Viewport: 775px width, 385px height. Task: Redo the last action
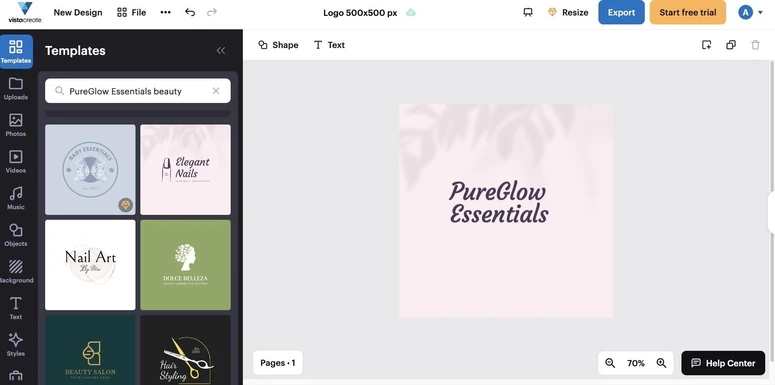pos(212,12)
